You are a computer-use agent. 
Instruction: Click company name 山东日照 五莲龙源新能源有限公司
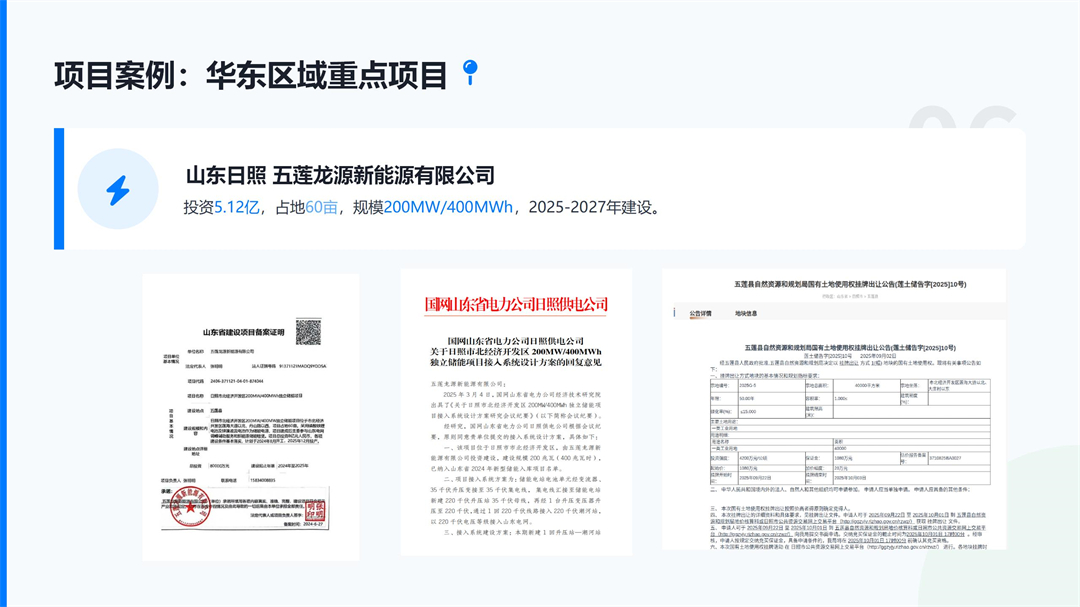[x=340, y=176]
